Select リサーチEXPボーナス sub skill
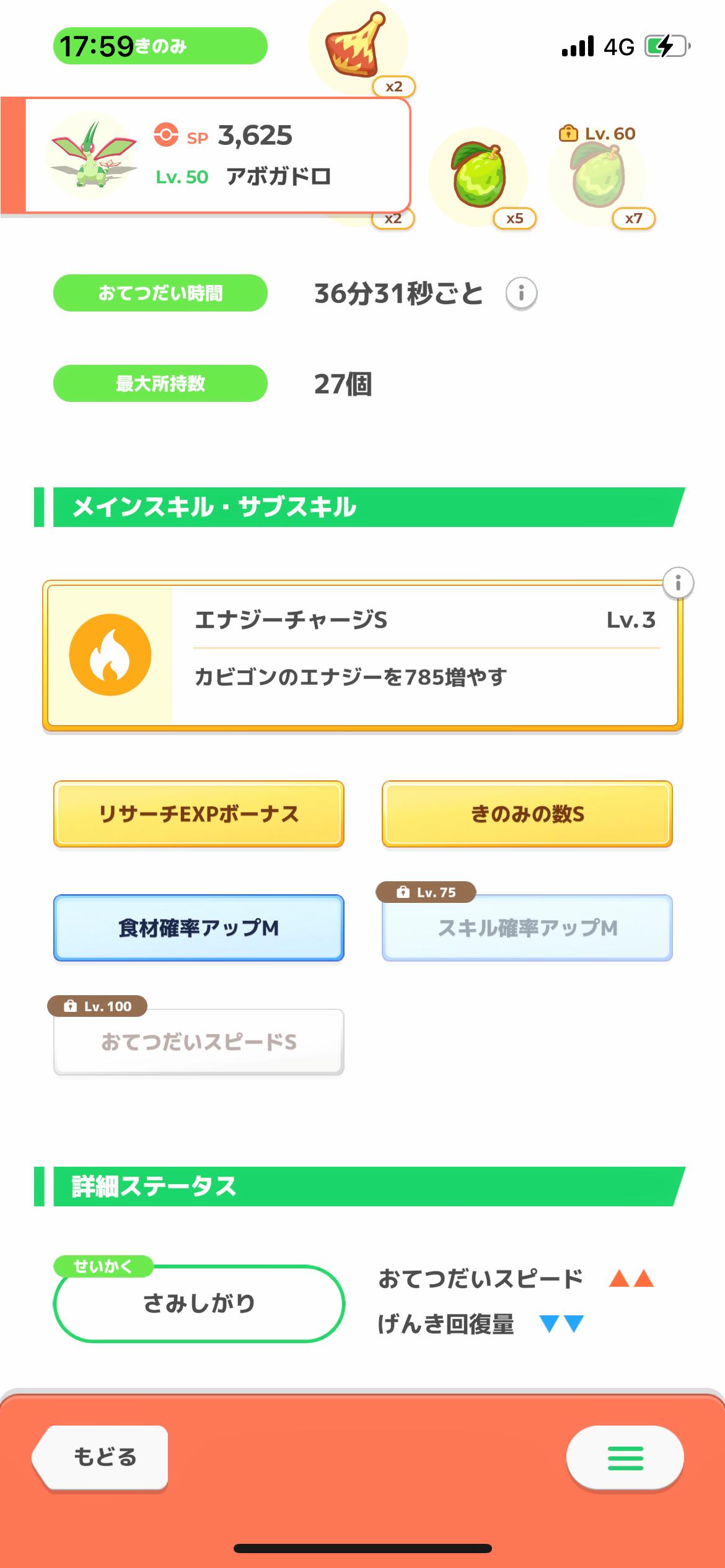Image resolution: width=725 pixels, height=1568 pixels. 199,814
